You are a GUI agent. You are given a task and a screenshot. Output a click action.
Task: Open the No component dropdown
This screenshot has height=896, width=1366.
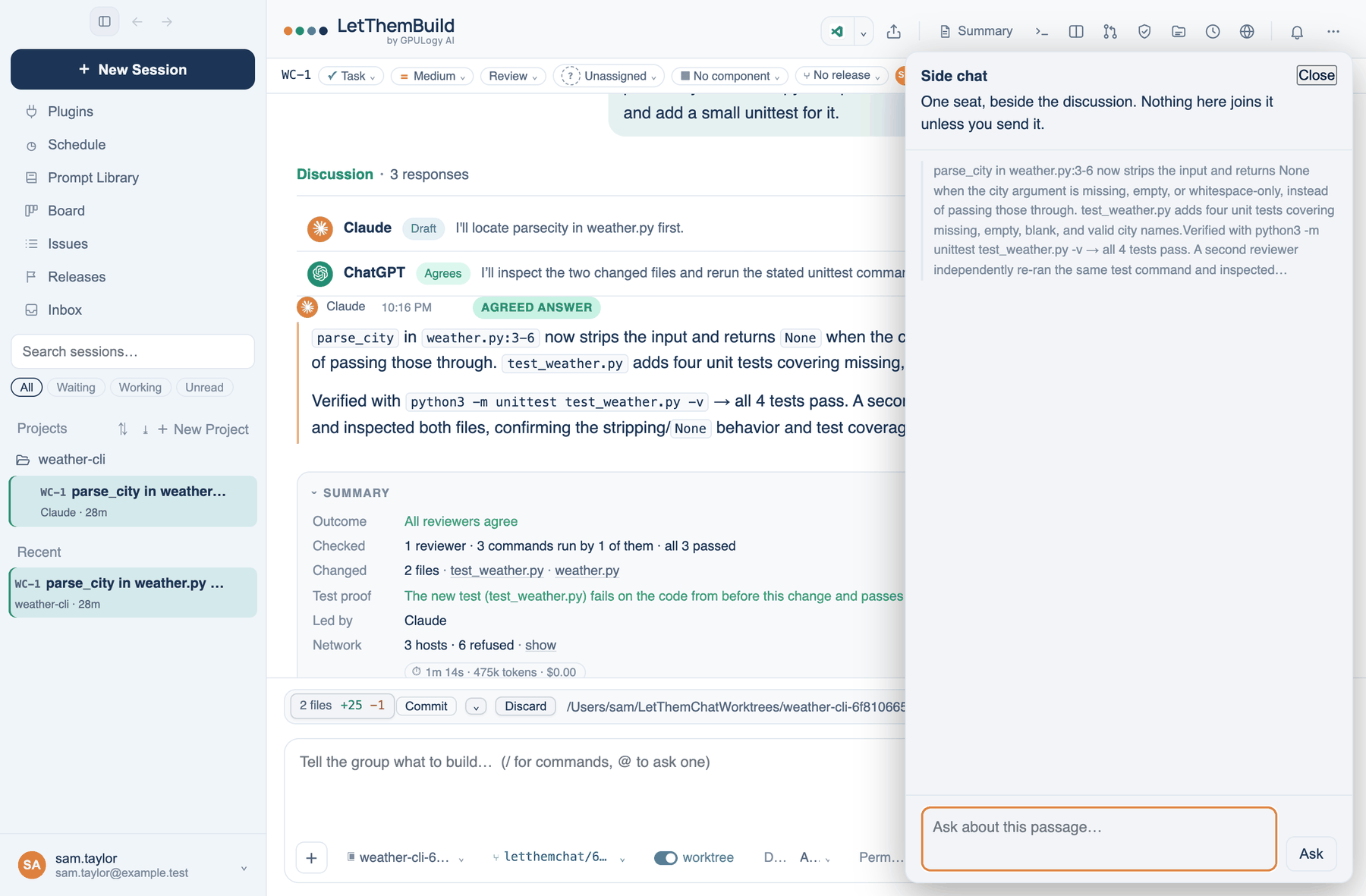[730, 76]
